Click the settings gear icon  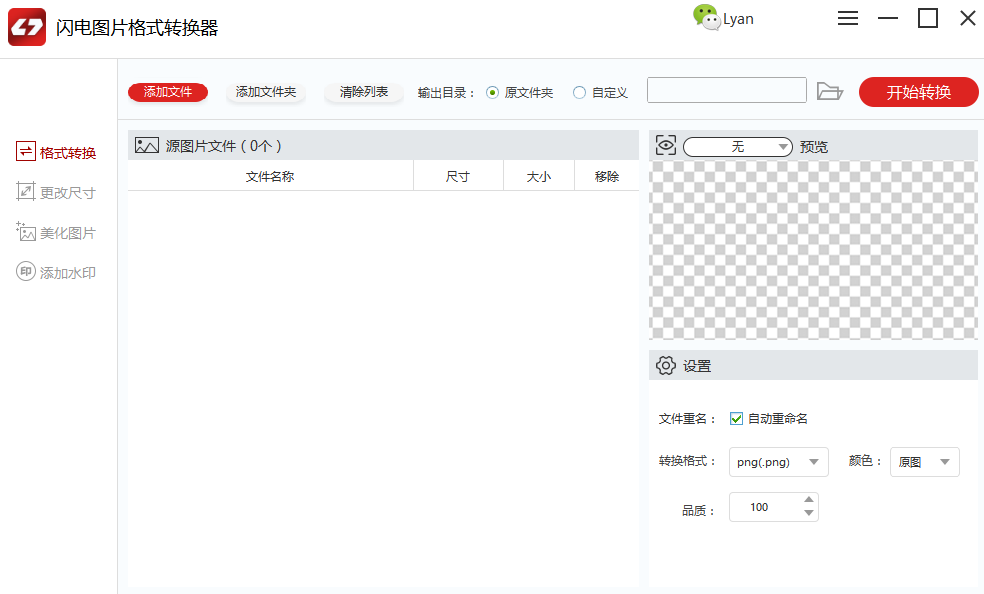pos(666,365)
